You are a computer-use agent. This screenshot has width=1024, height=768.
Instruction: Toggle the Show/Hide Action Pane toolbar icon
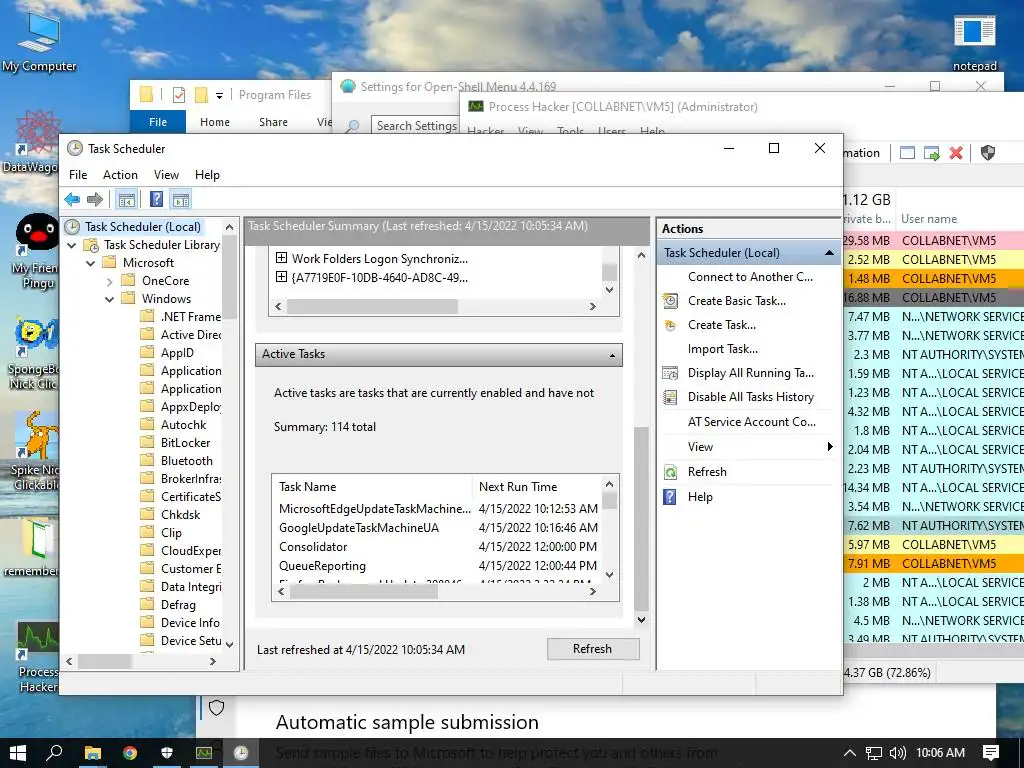point(181,199)
